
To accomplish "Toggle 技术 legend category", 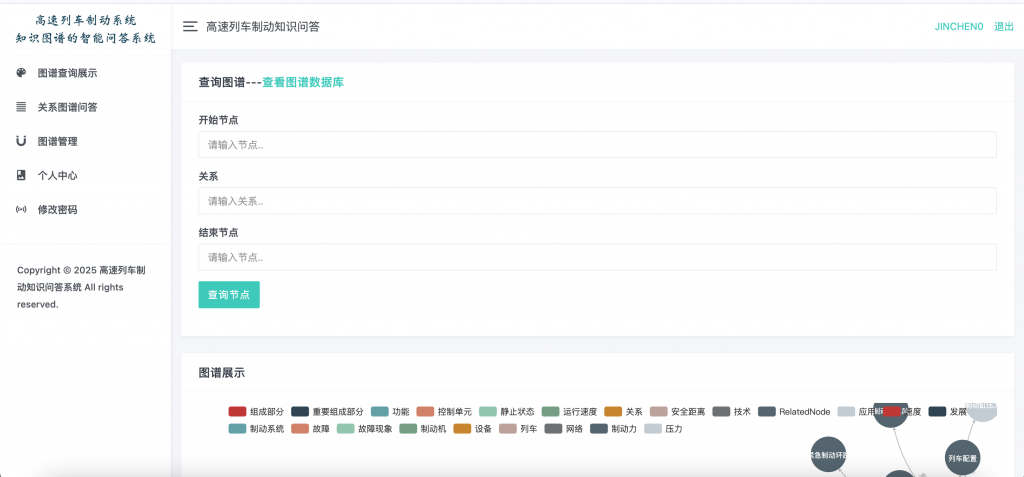I will (x=731, y=412).
